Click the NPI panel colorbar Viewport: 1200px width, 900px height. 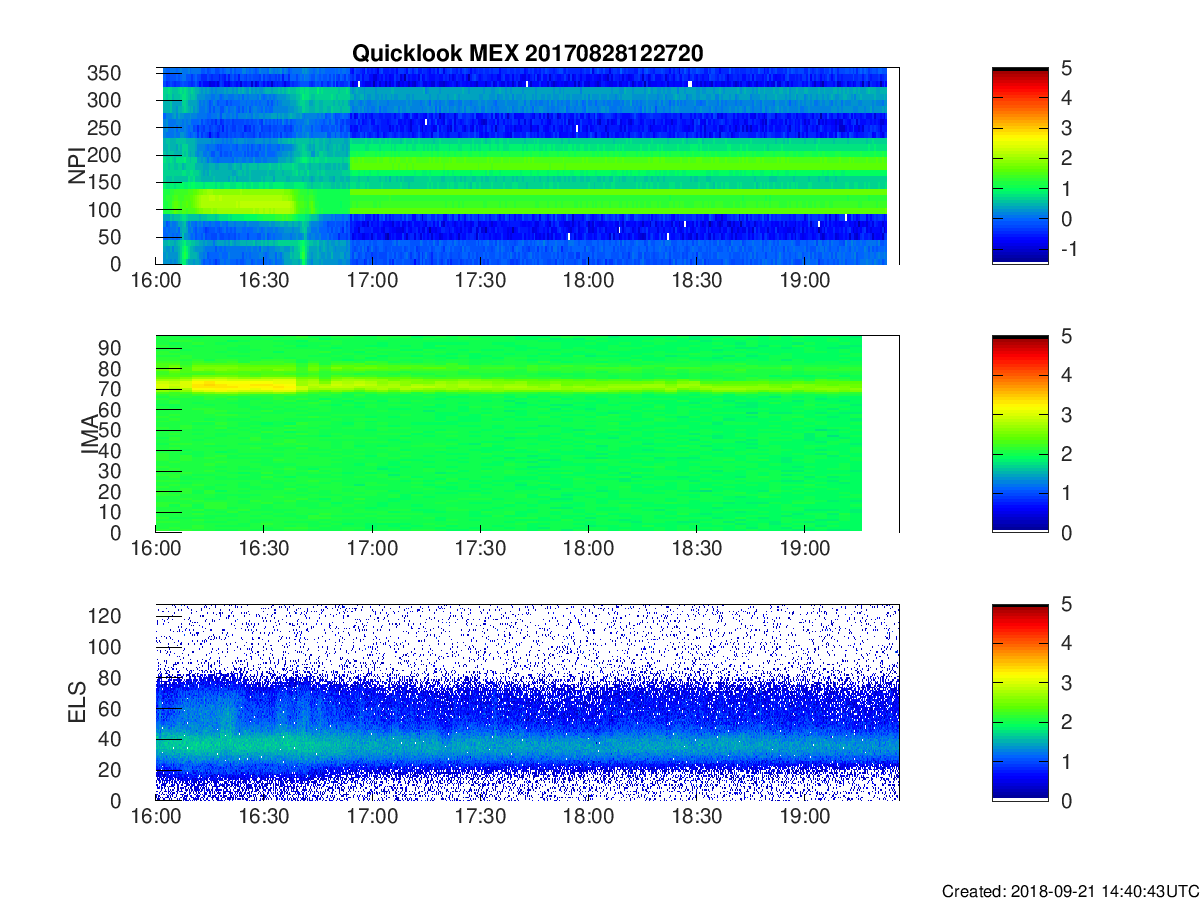coord(1020,166)
